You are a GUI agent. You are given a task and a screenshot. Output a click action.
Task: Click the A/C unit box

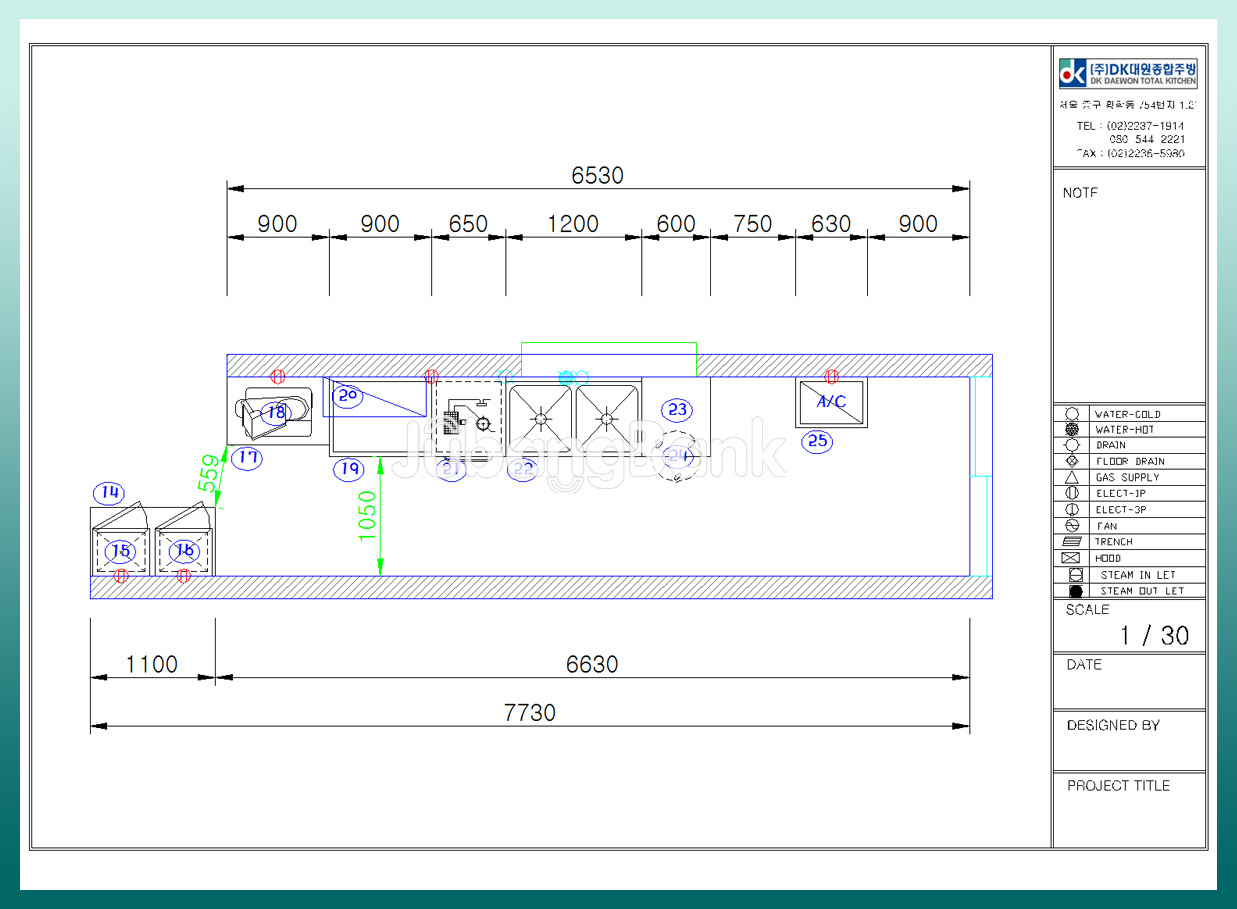[831, 403]
